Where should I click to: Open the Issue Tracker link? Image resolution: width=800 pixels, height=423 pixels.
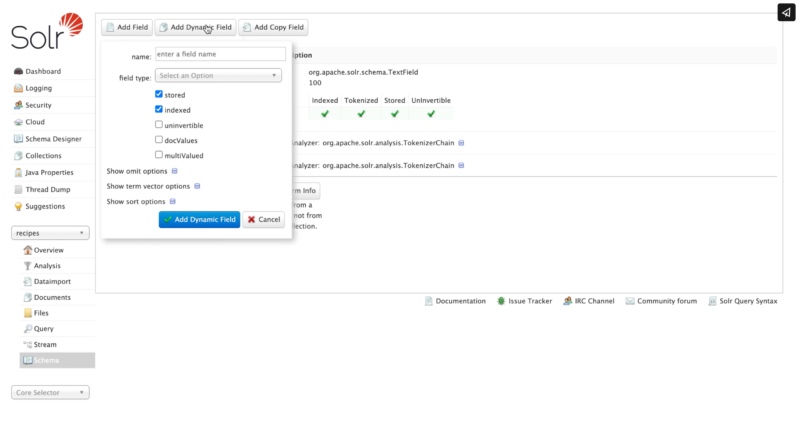click(x=530, y=301)
